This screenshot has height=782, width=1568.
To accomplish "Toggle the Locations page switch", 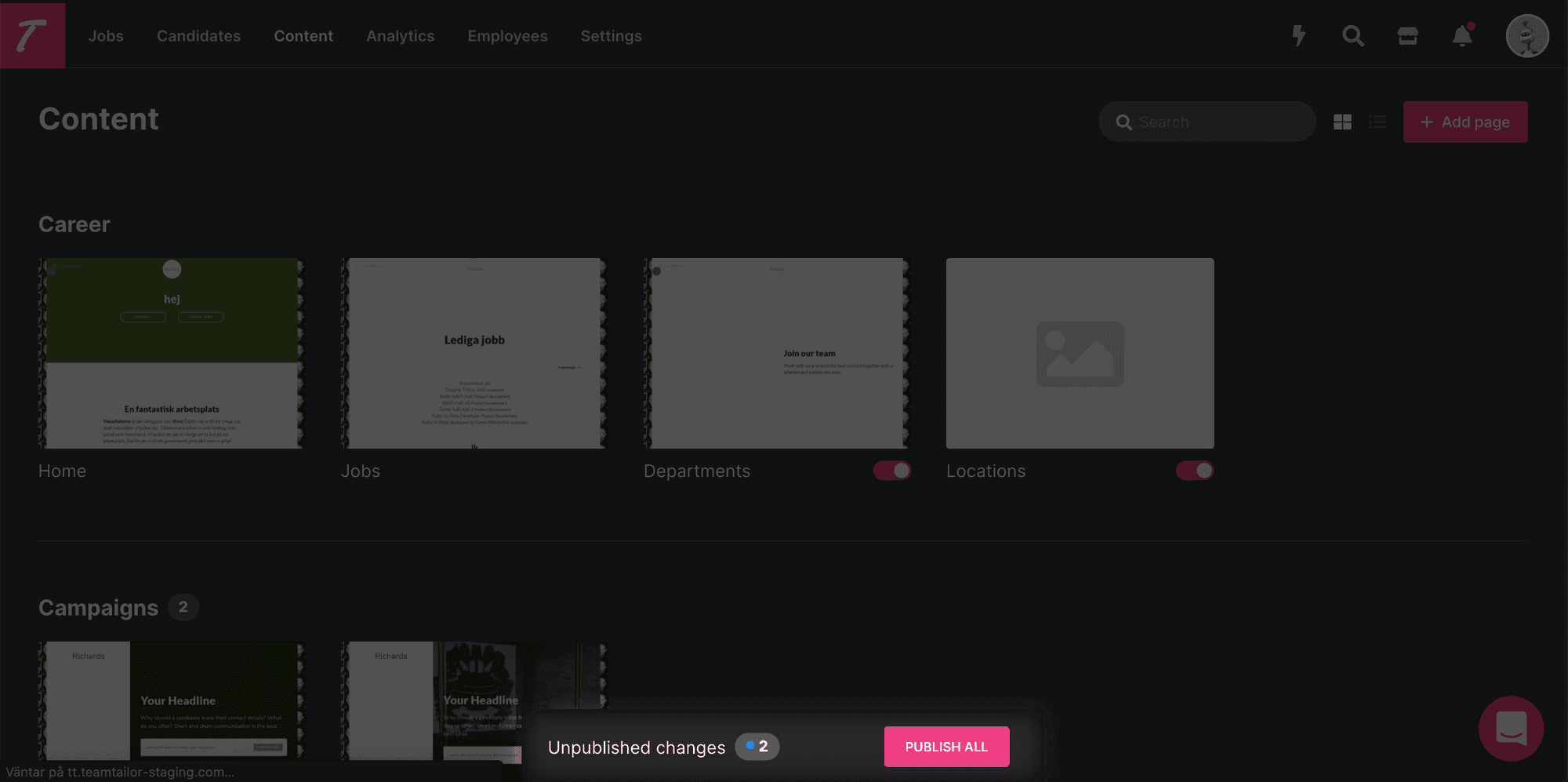I will pyautogui.click(x=1195, y=471).
